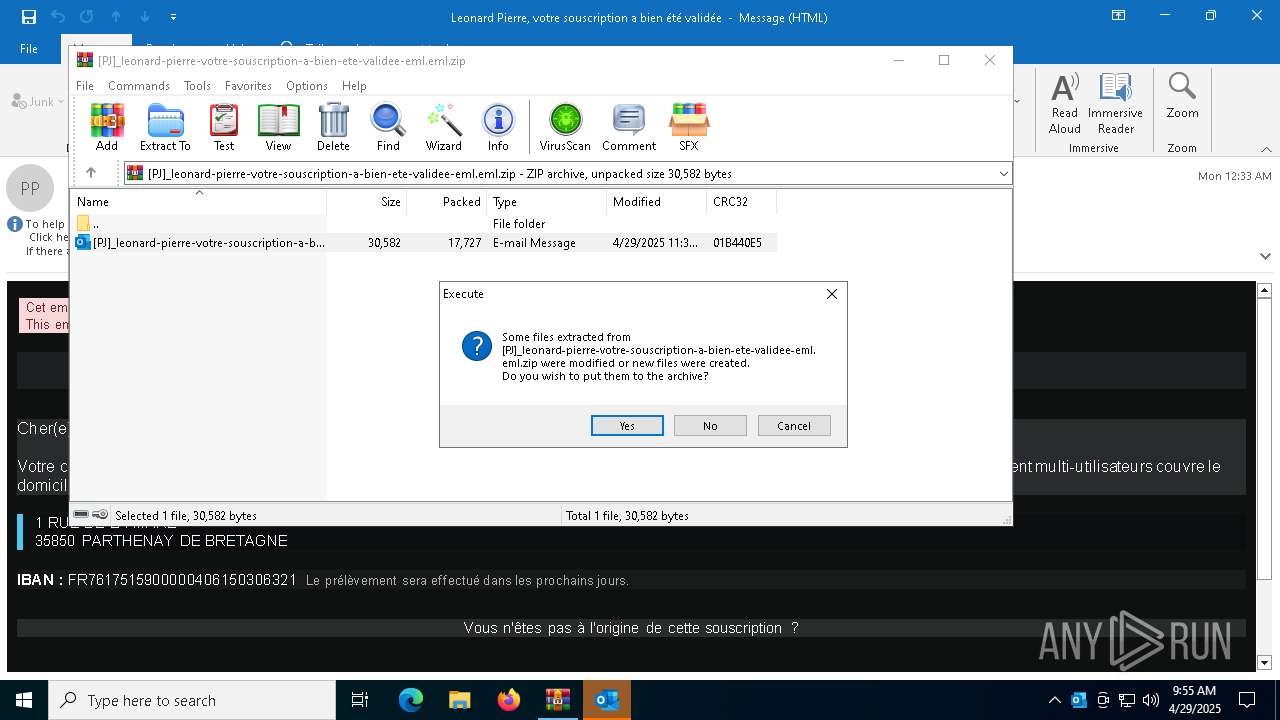This screenshot has width=1280, height=720.
Task: Select the parent folder '..' row
Action: click(423, 223)
